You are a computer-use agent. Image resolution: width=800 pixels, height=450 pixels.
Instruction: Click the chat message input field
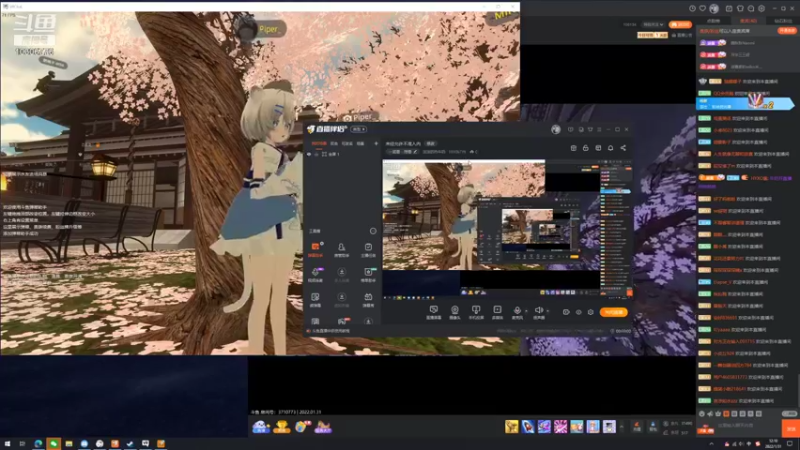[748, 425]
